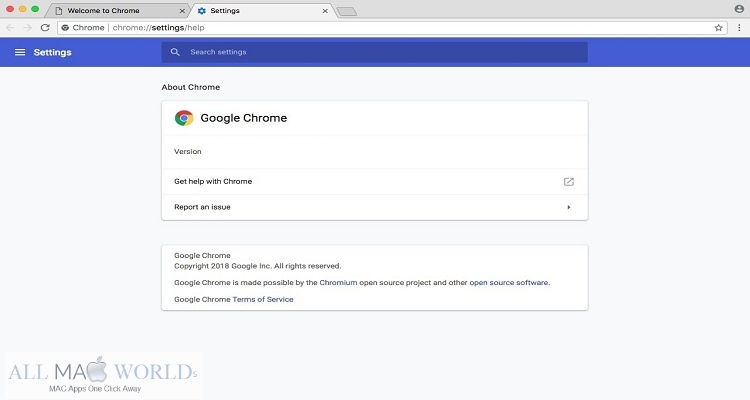Image resolution: width=750 pixels, height=400 pixels.
Task: Go back to the previous page
Action: pyautogui.click(x=10, y=28)
